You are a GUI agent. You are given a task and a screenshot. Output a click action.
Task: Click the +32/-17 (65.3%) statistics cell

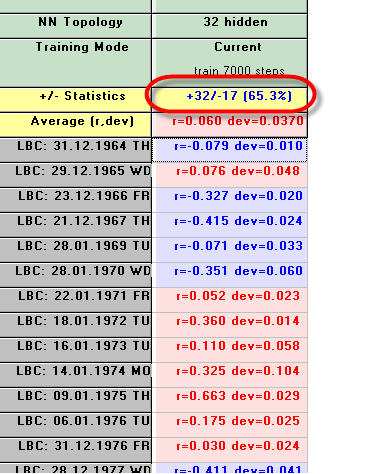(x=230, y=100)
